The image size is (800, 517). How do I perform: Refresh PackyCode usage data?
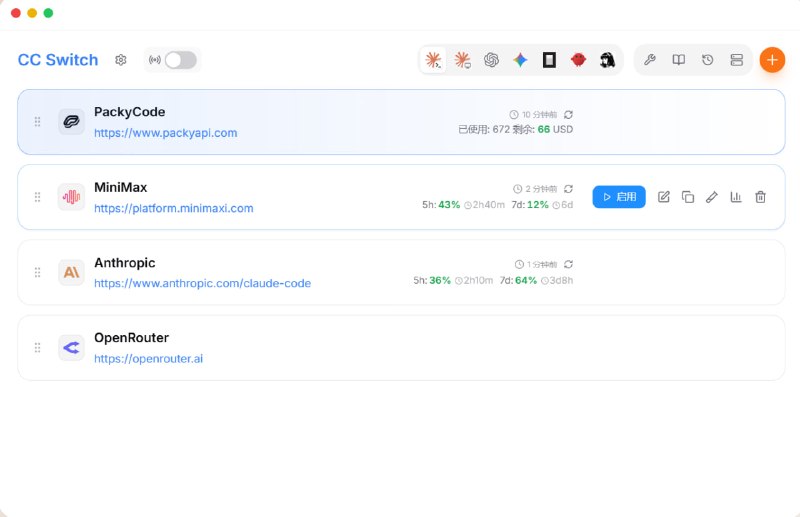tap(568, 114)
